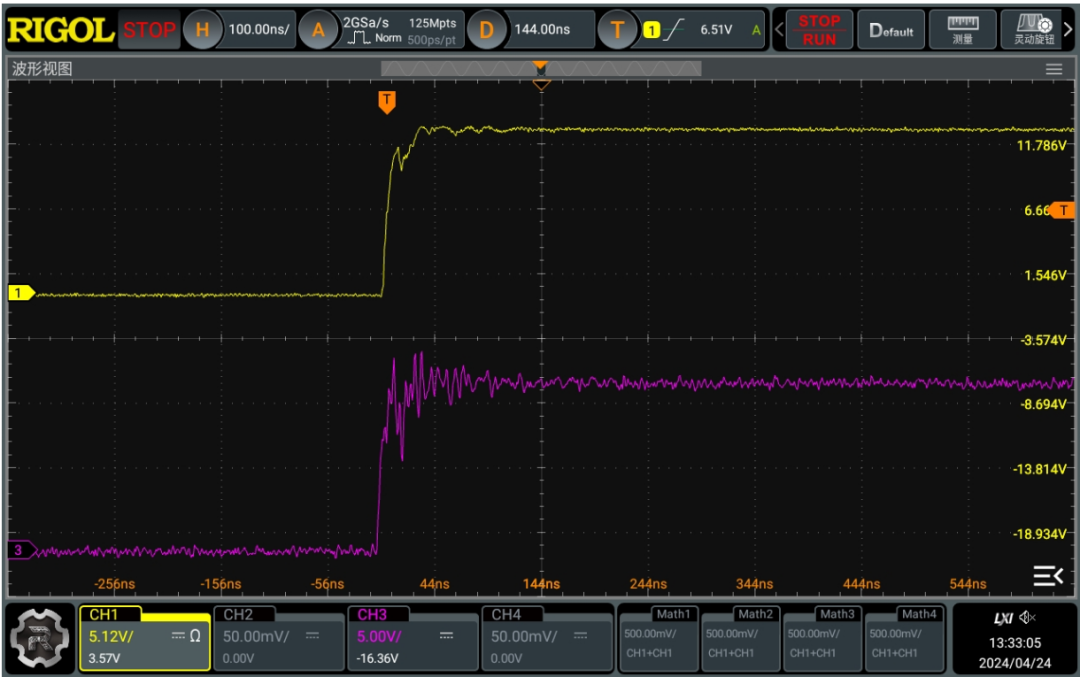Enable the Math1 channel
Viewport: 1080px width, 677px height.
click(658, 637)
